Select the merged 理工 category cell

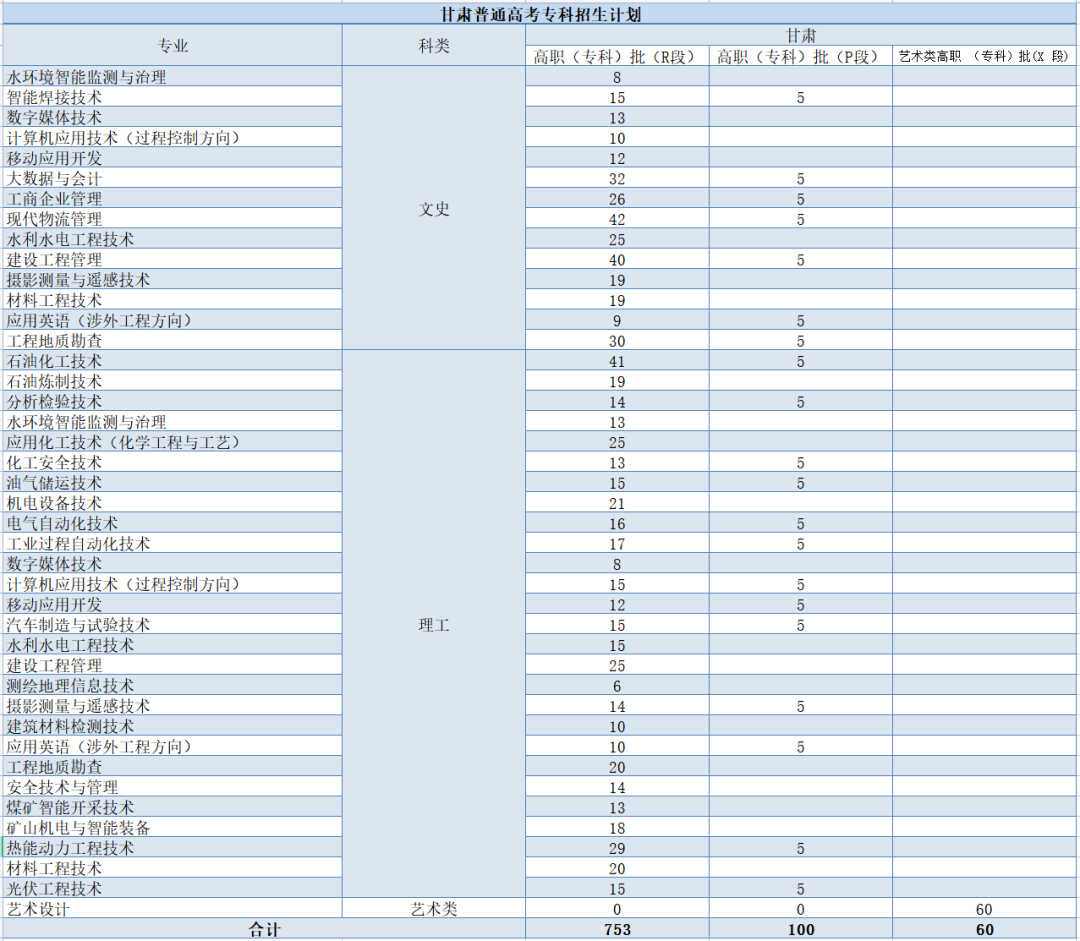(434, 625)
